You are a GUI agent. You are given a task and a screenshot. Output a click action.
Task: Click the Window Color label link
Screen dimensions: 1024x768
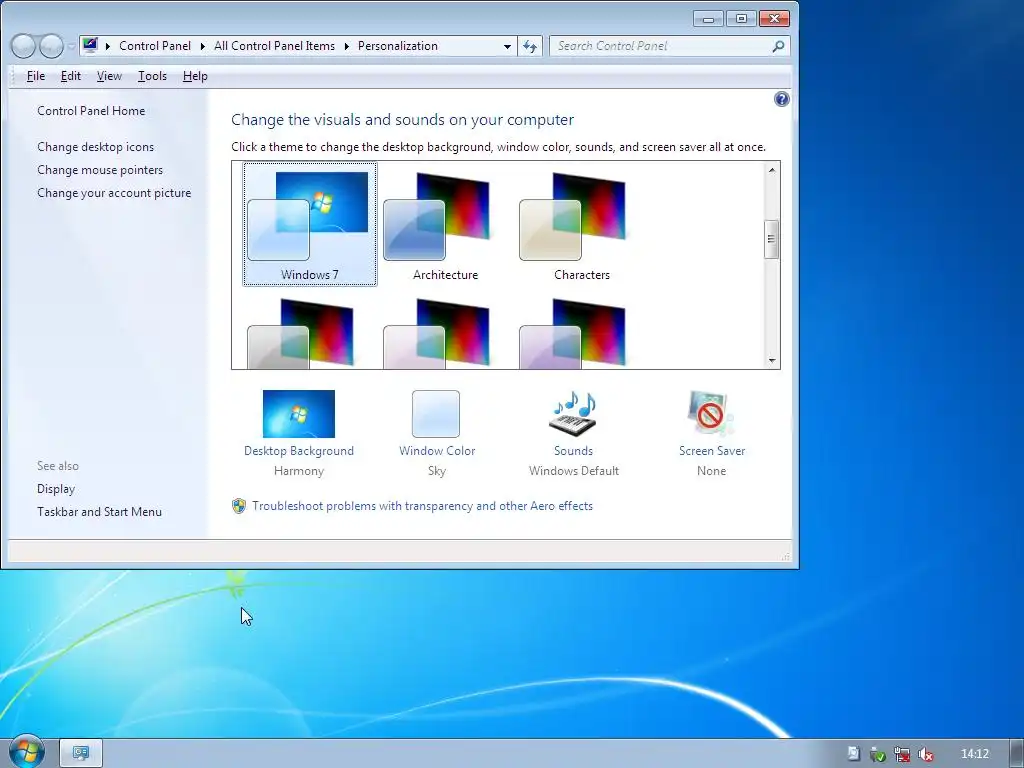[x=437, y=451]
